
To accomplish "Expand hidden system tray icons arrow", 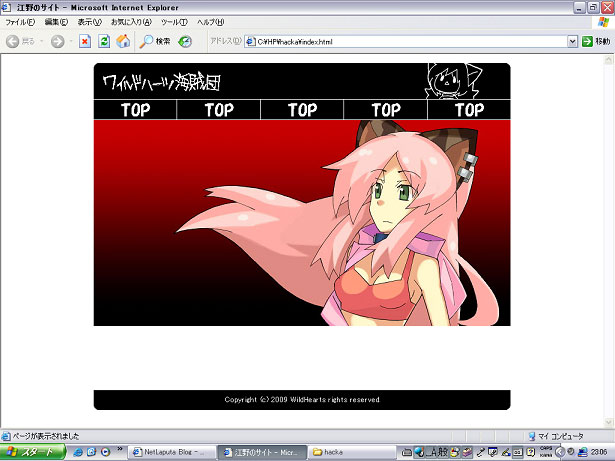I will [559, 452].
